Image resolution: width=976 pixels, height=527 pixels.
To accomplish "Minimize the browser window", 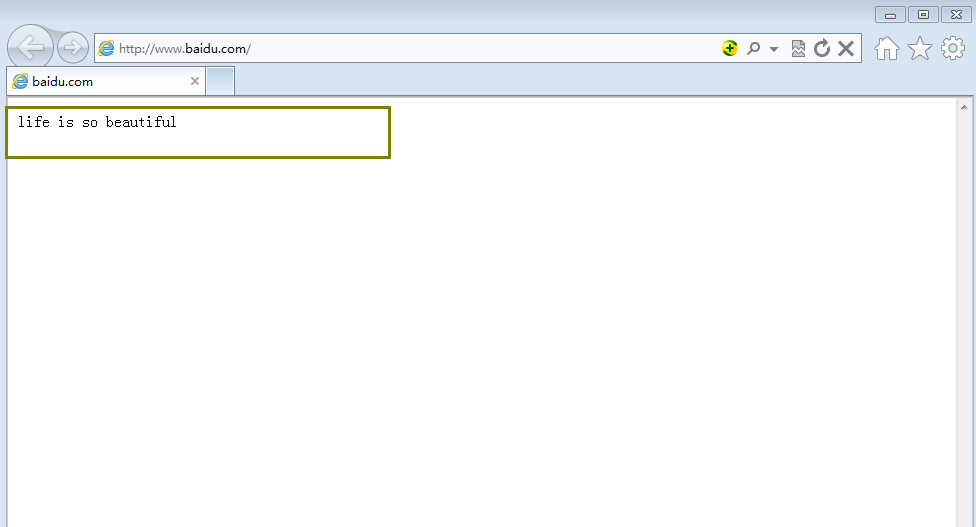I will 891,15.
